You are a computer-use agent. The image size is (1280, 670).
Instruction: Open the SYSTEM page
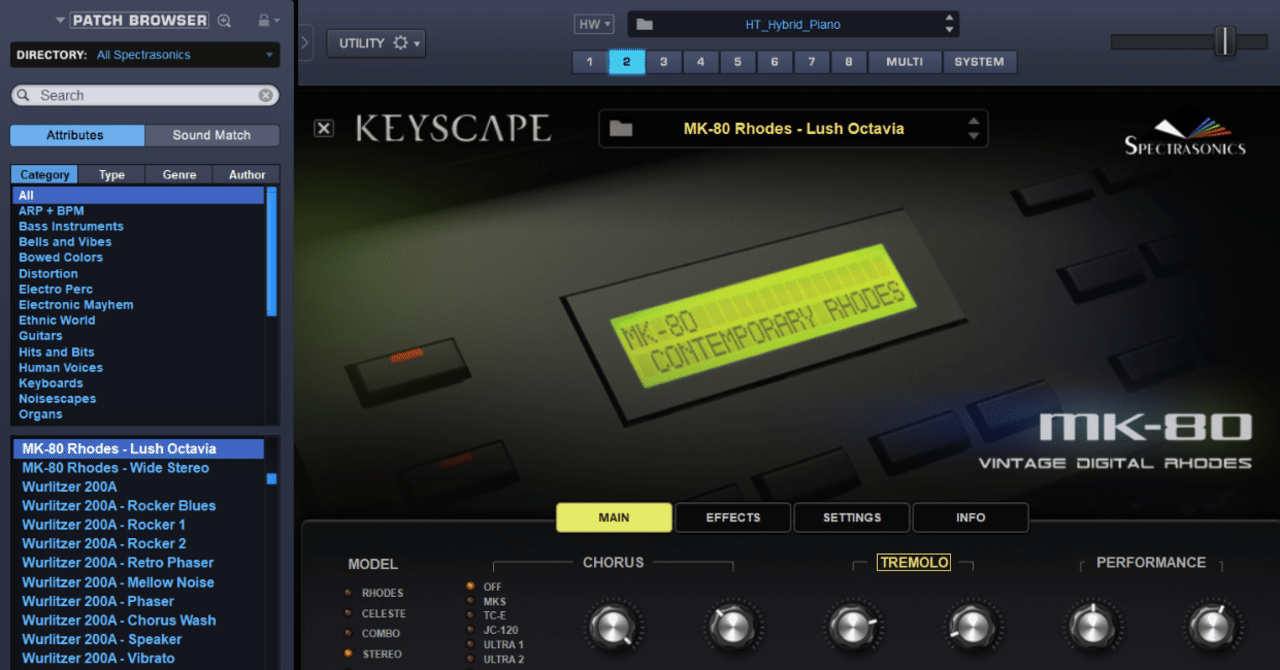(x=980, y=61)
